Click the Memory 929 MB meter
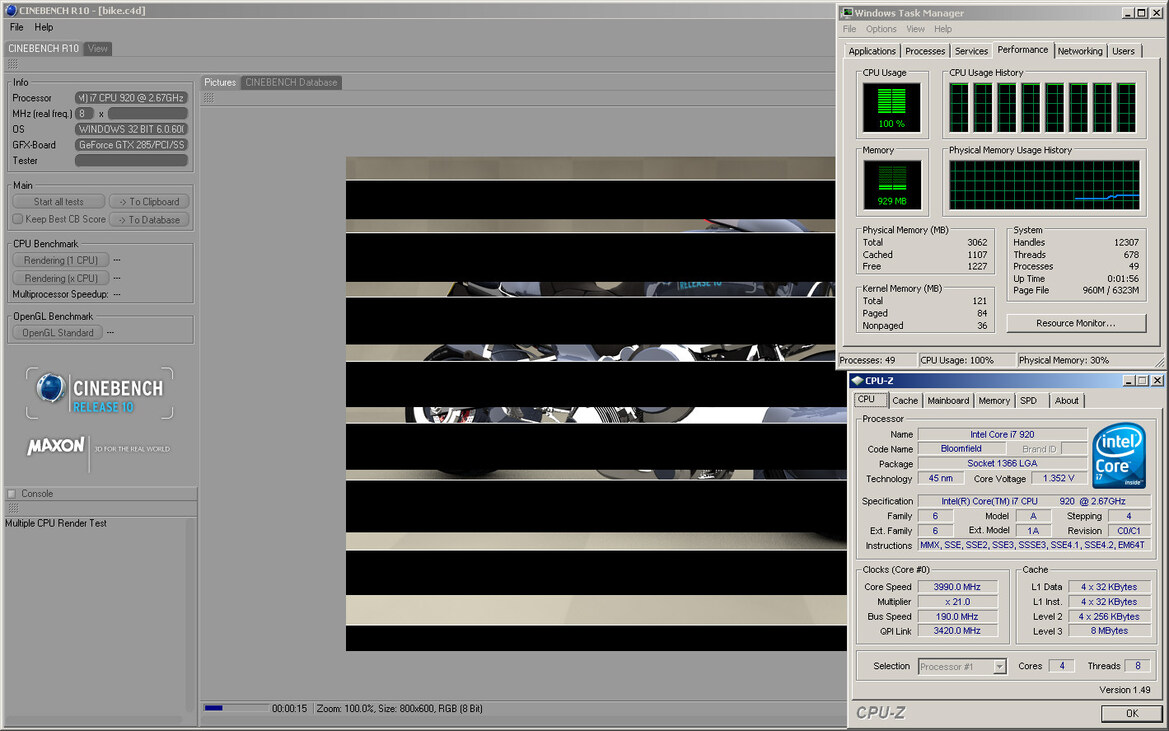1169x731 pixels. coord(892,185)
